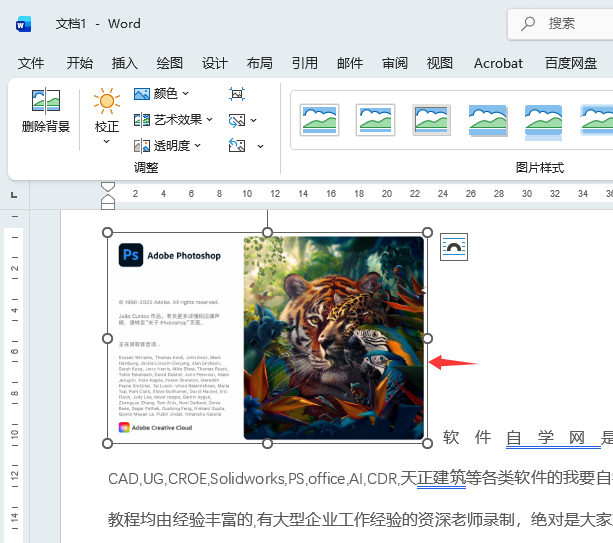The height and width of the screenshot is (543, 613).
Task: Switch to the 引用 (References) tab
Action: [x=305, y=63]
